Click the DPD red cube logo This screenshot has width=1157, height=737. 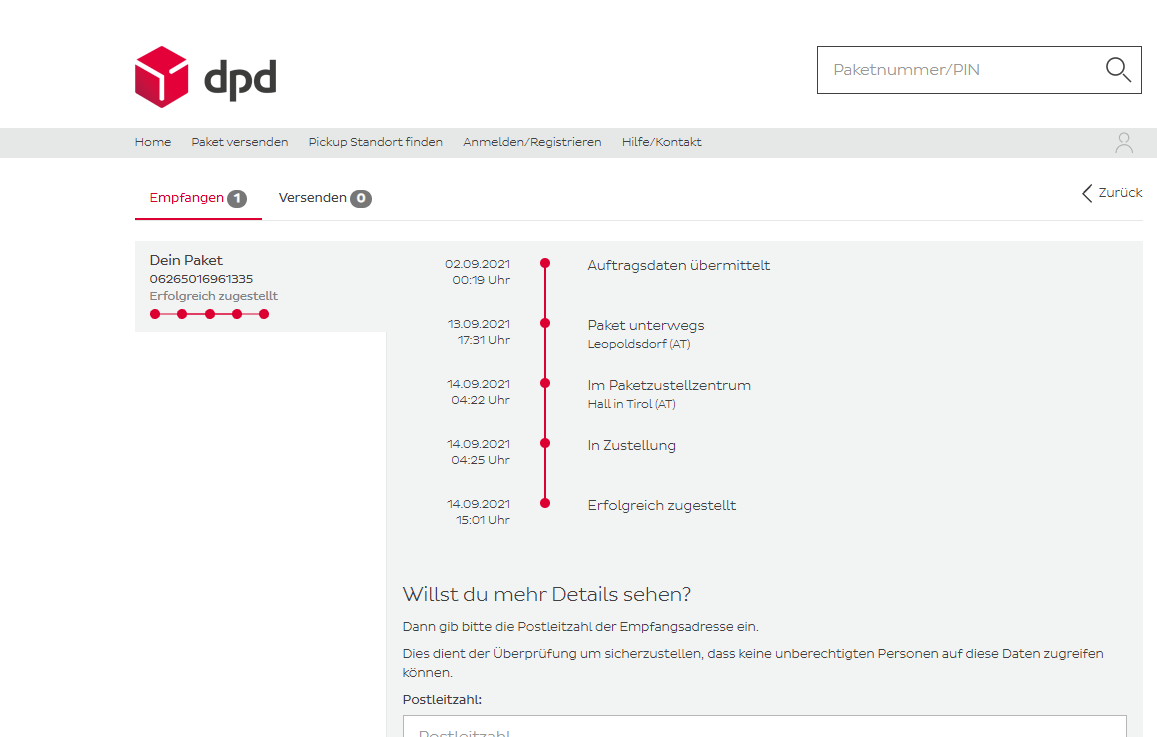pos(162,77)
